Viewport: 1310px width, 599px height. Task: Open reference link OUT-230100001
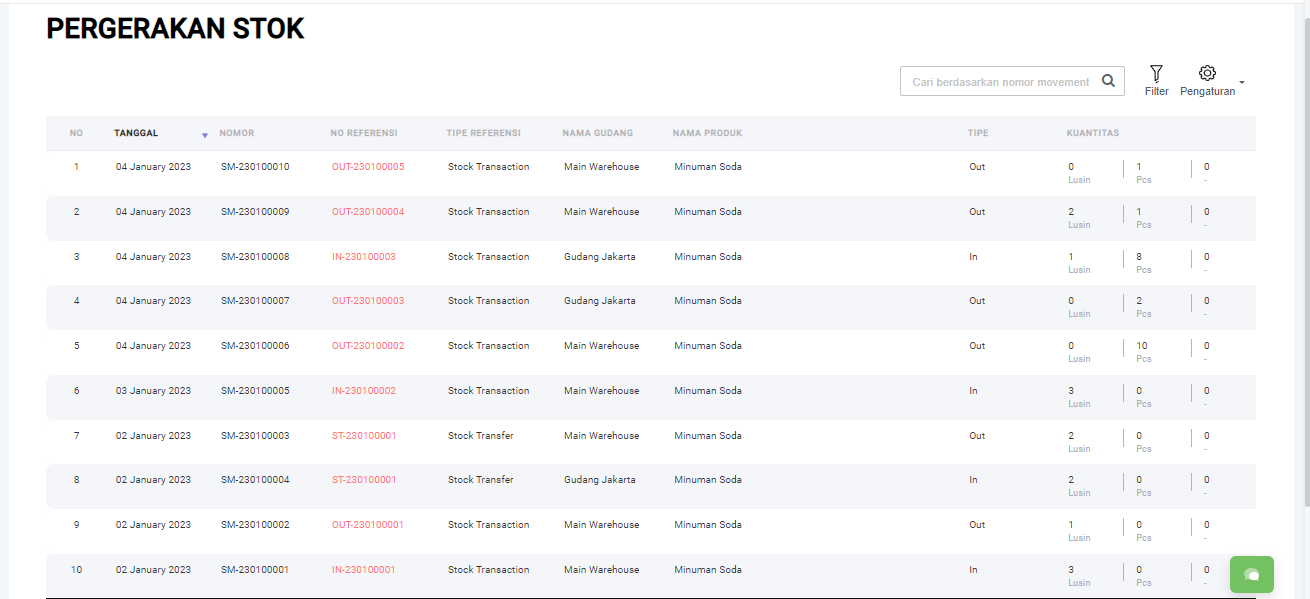(x=368, y=525)
